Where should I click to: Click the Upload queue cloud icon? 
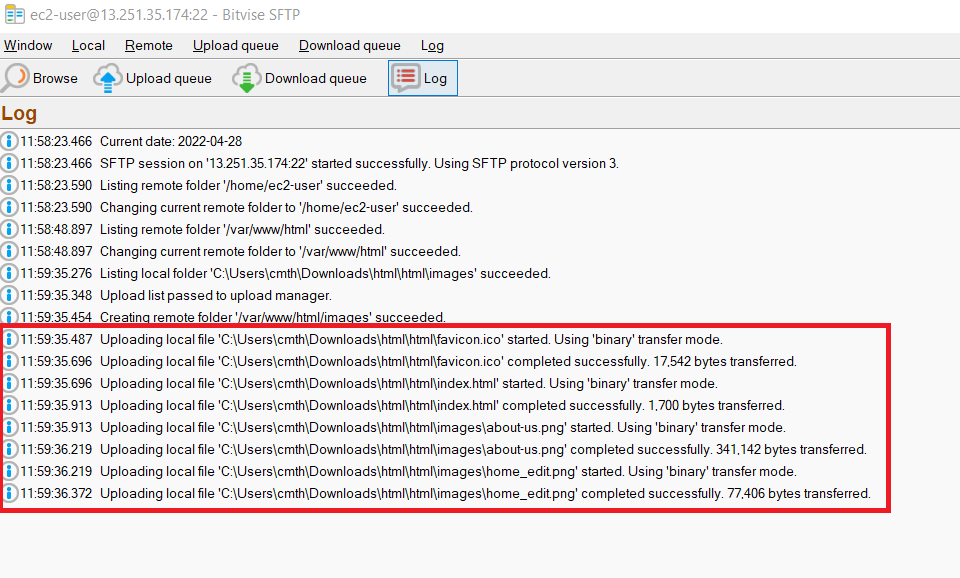[107, 77]
